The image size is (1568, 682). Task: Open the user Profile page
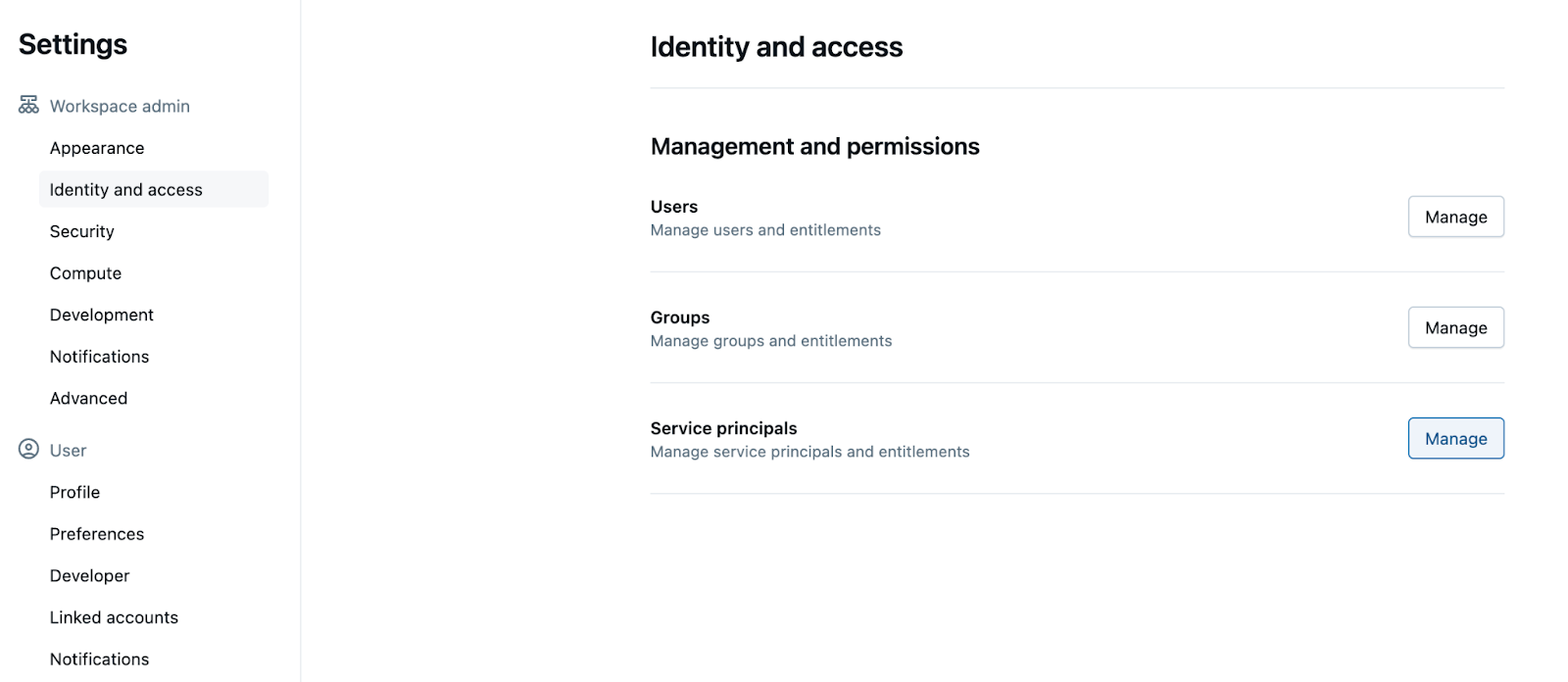pos(75,492)
